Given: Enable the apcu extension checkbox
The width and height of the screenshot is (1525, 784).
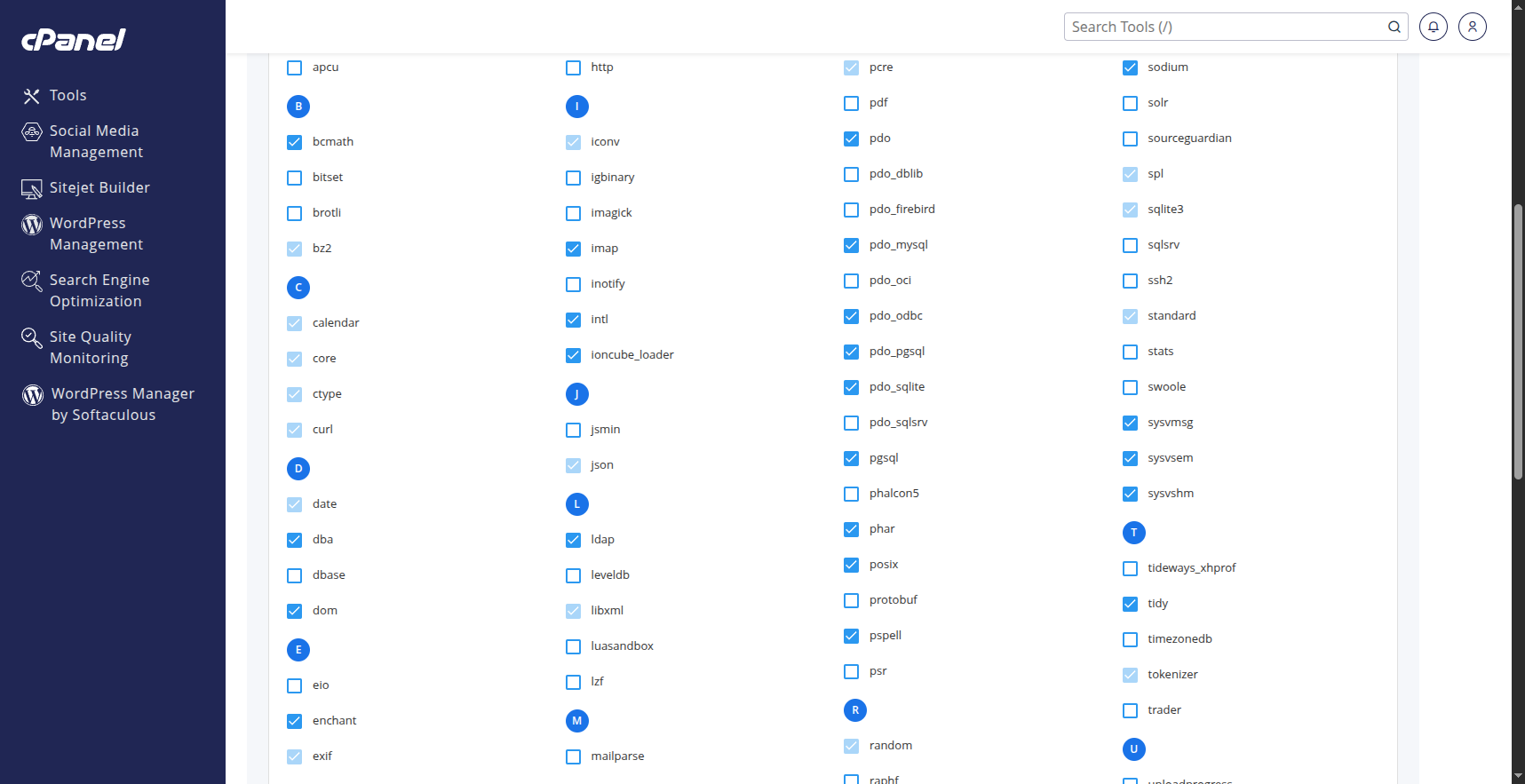Looking at the screenshot, I should point(295,67).
